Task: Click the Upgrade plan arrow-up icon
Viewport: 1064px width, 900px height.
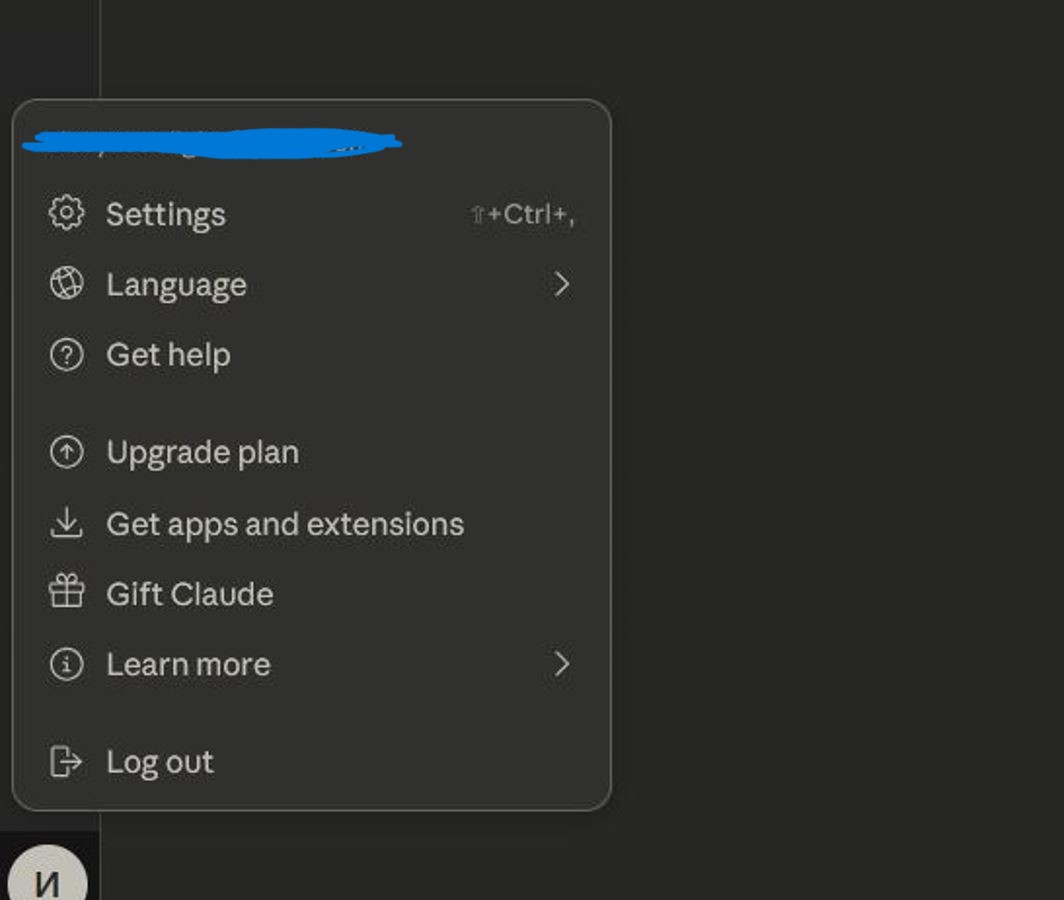Action: pyautogui.click(x=66, y=453)
